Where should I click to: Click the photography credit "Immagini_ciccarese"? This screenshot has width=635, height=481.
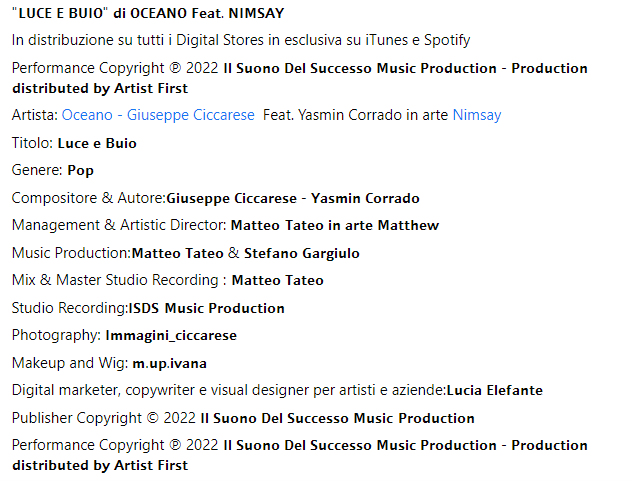click(x=171, y=335)
